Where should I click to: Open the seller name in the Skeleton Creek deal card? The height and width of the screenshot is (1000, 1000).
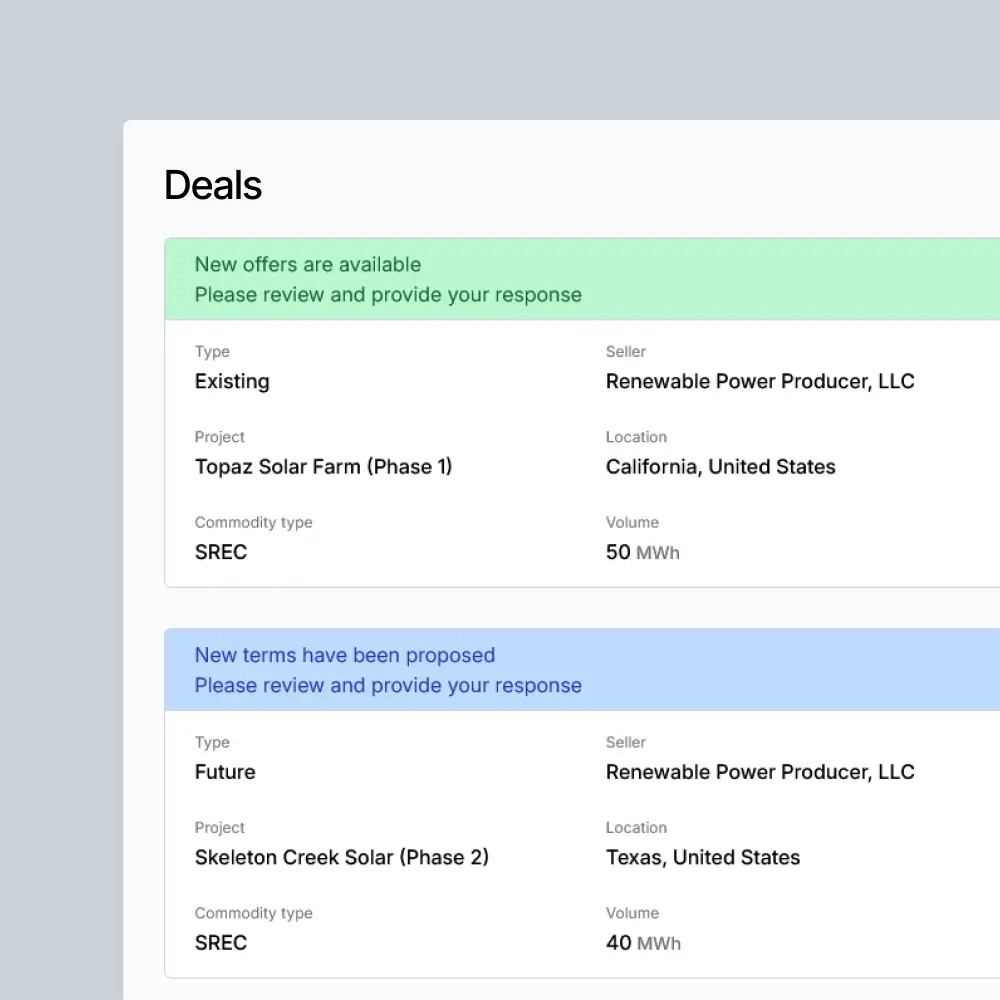tap(760, 772)
